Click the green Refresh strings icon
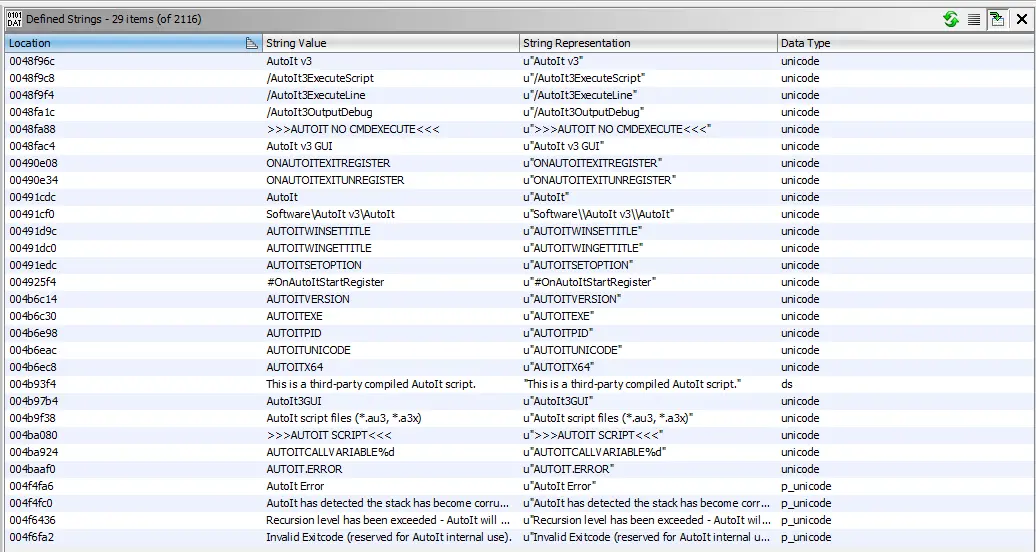Image resolution: width=1036 pixels, height=552 pixels. (x=951, y=19)
